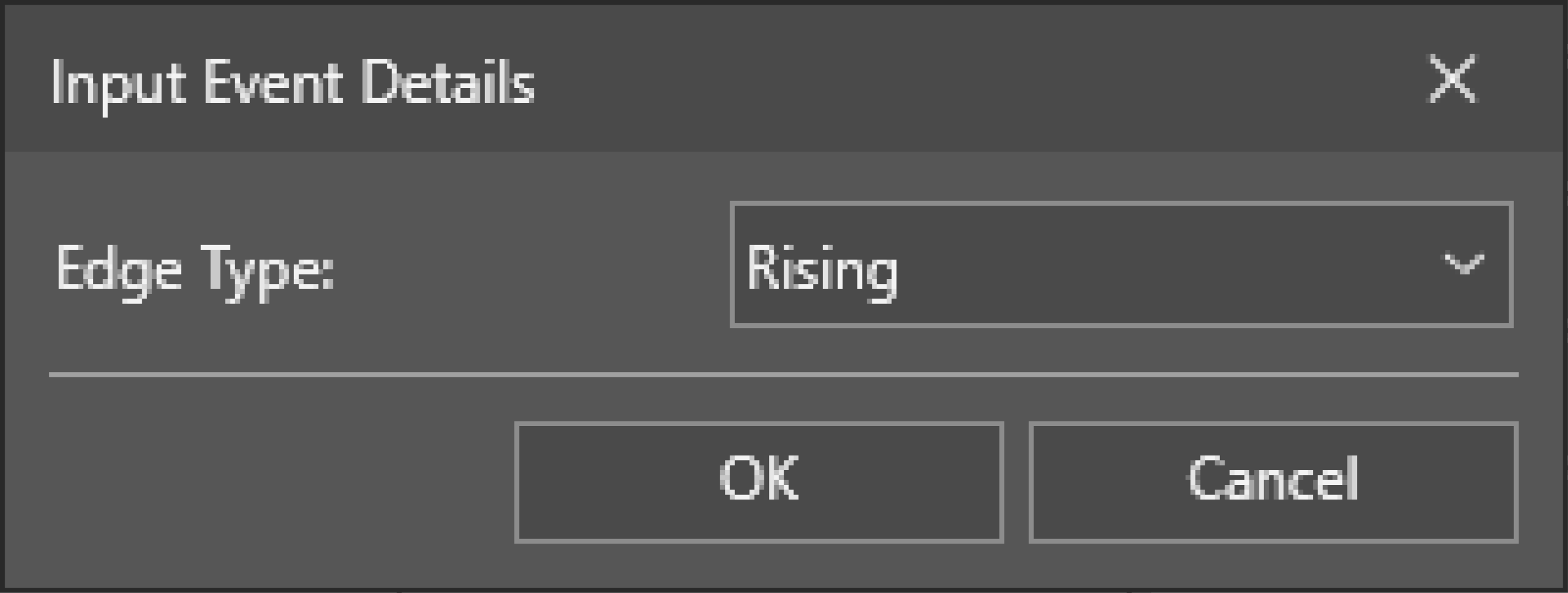Open the Rising combo box
The image size is (1568, 593).
point(1121,264)
